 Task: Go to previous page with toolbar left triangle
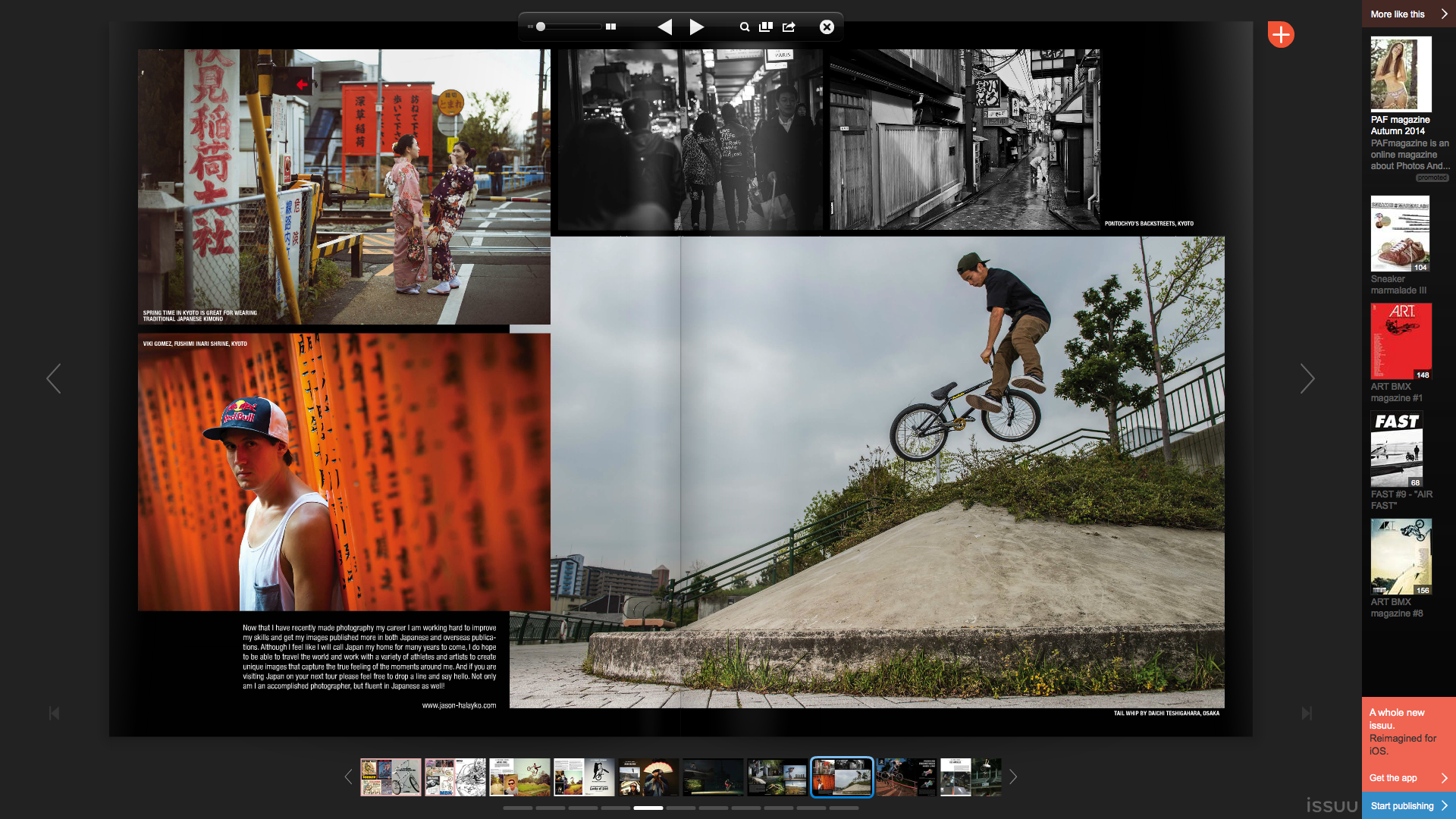click(665, 27)
